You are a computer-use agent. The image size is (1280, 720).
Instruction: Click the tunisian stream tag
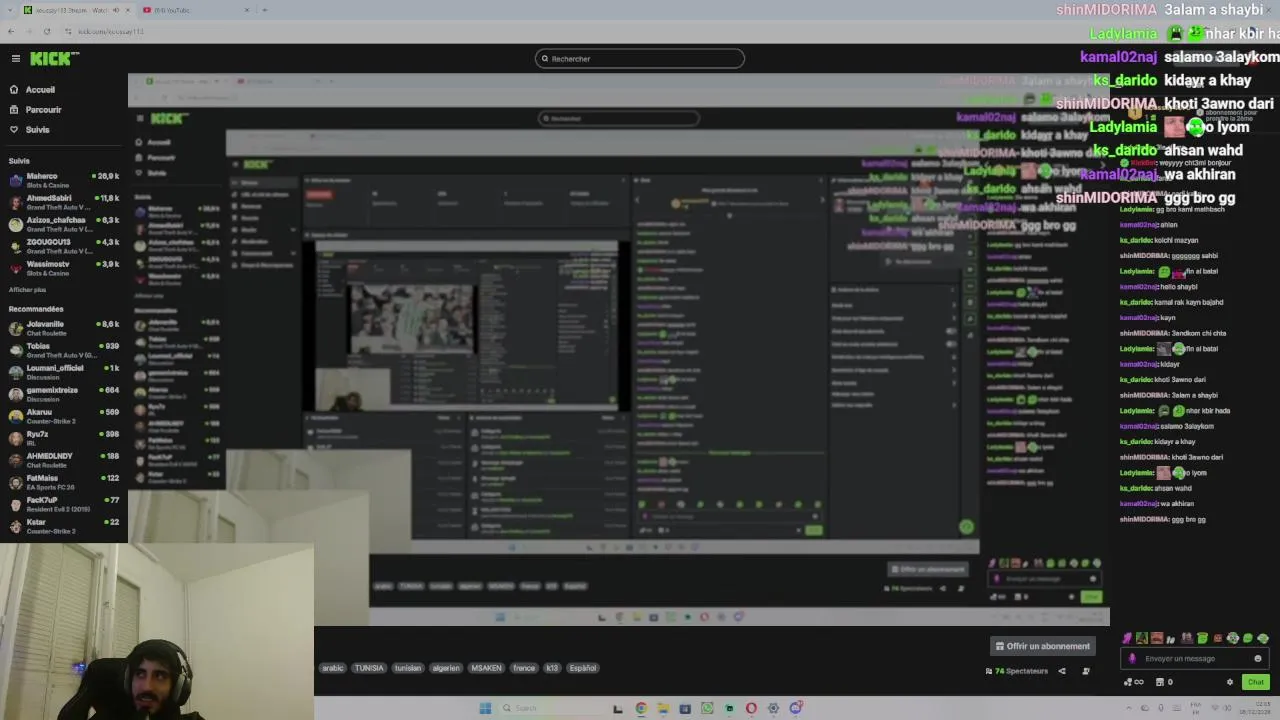click(407, 668)
